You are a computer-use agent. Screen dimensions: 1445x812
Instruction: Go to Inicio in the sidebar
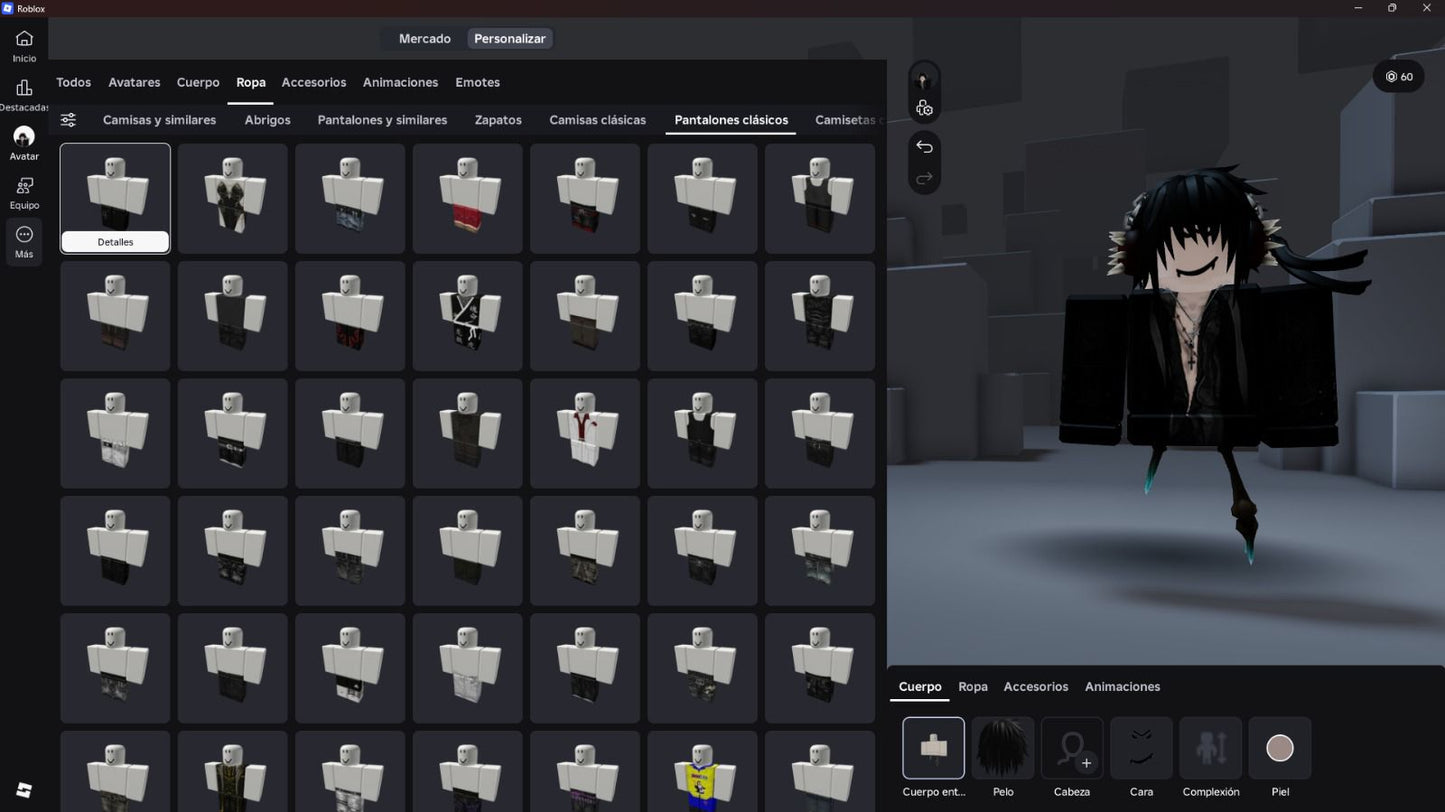pyautogui.click(x=24, y=46)
